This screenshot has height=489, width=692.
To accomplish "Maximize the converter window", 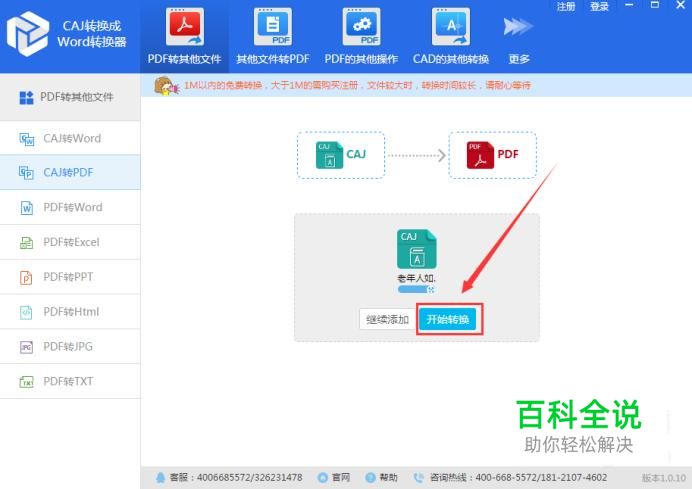I will click(655, 5).
